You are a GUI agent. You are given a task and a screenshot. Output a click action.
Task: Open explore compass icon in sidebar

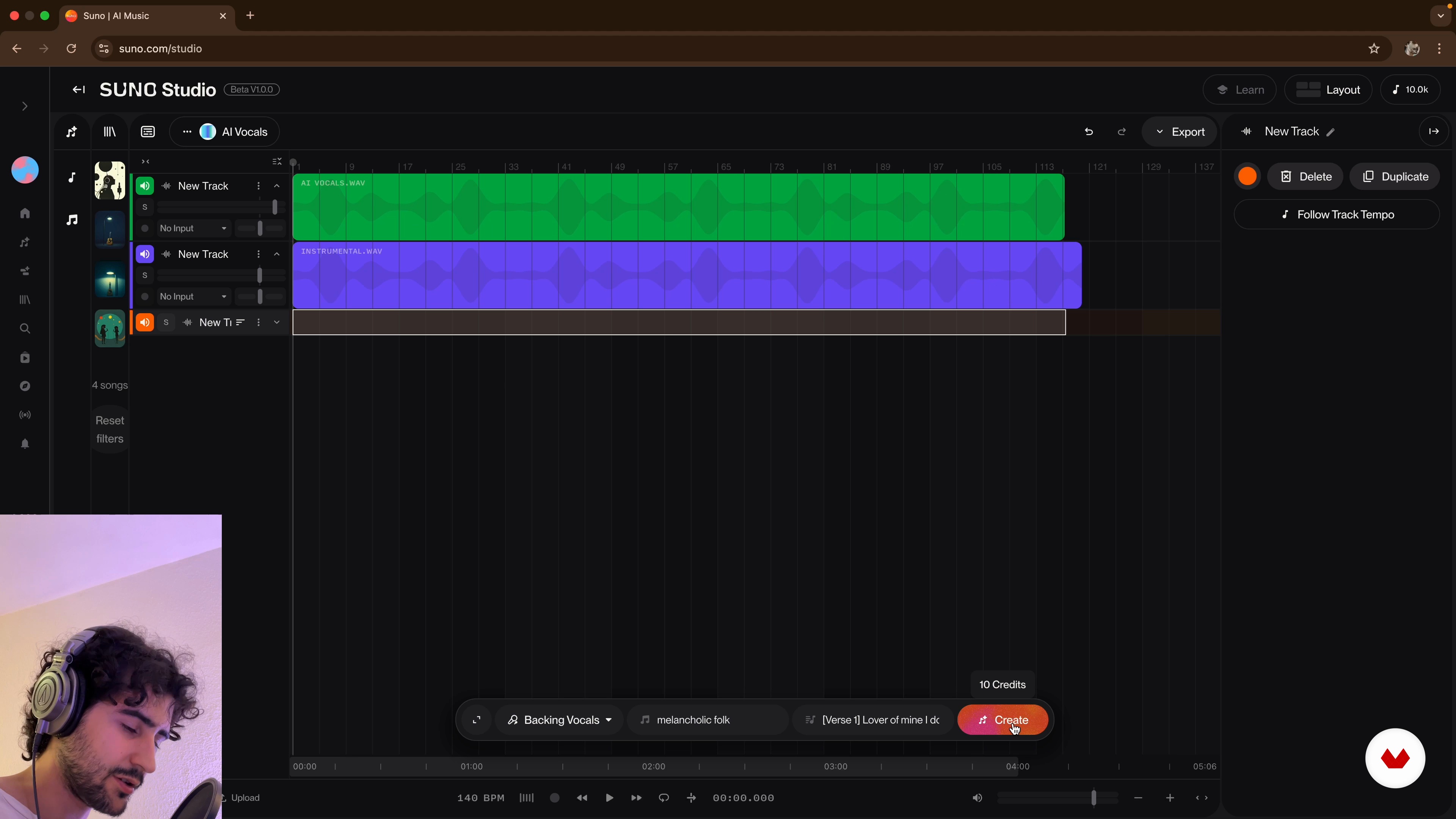(25, 386)
